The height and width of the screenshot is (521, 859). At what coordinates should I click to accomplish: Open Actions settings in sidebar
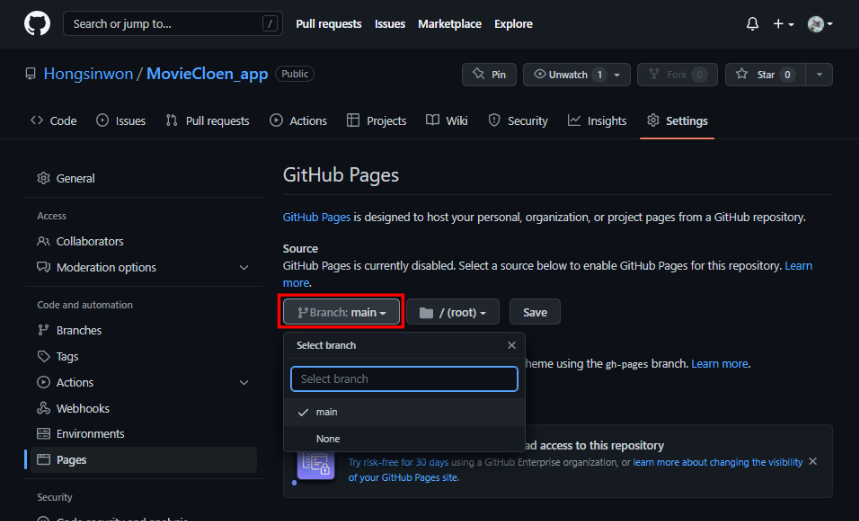click(x=75, y=382)
